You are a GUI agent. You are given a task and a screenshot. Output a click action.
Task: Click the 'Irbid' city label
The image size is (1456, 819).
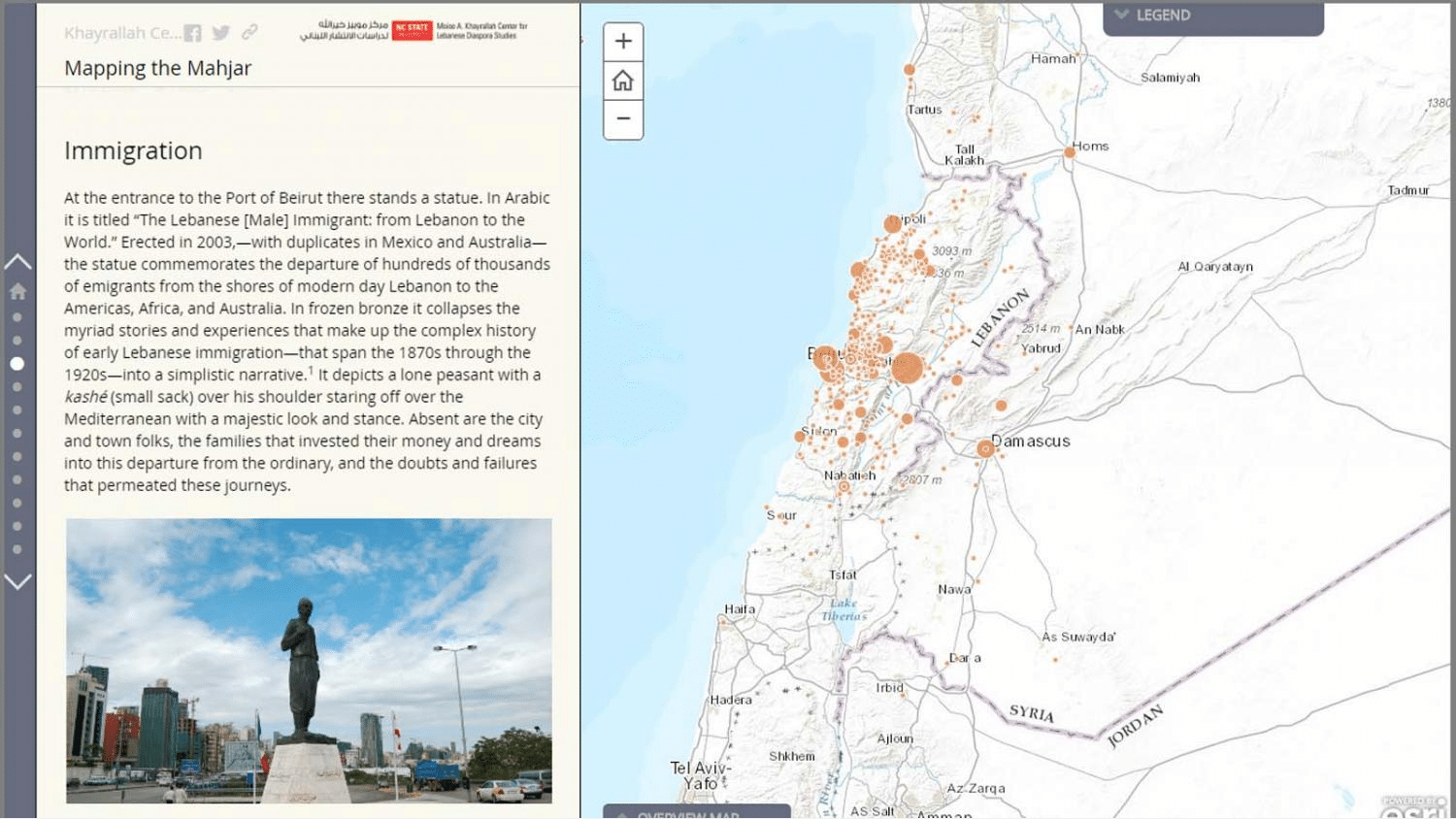pos(889,688)
